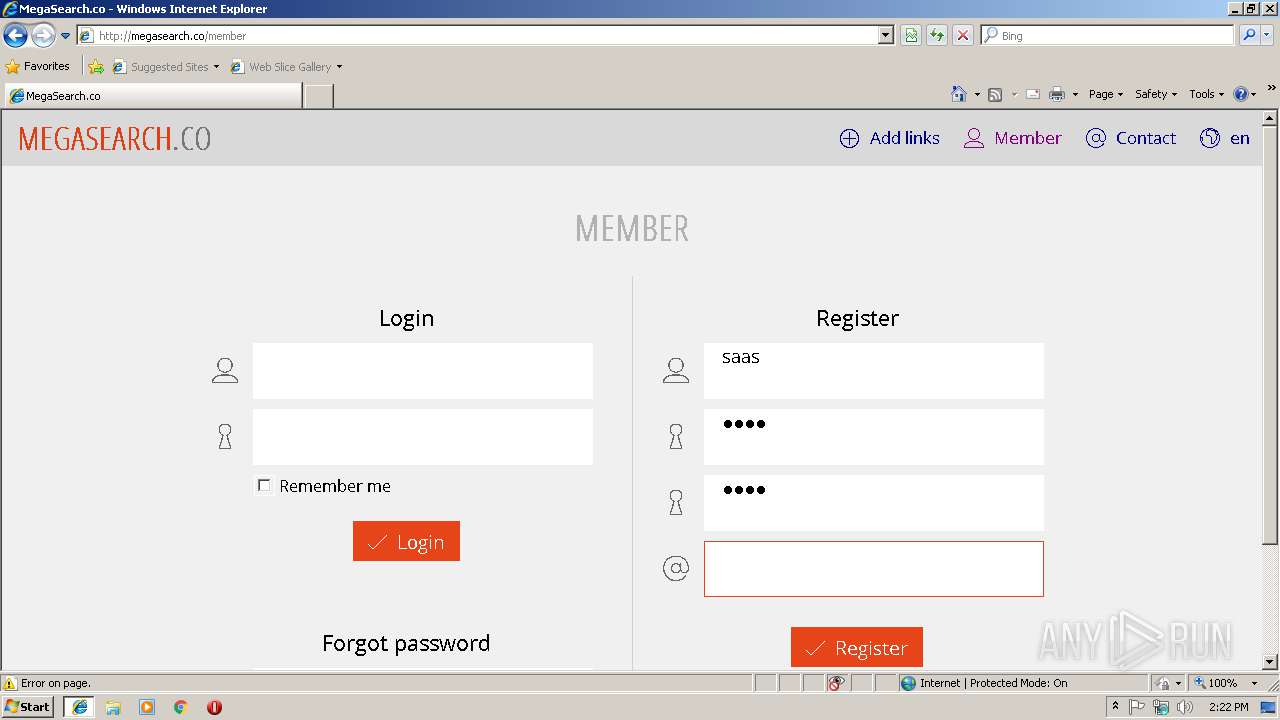Click the Suggested Sites dropdown arrow
This screenshot has height=720, width=1280.
click(216, 67)
